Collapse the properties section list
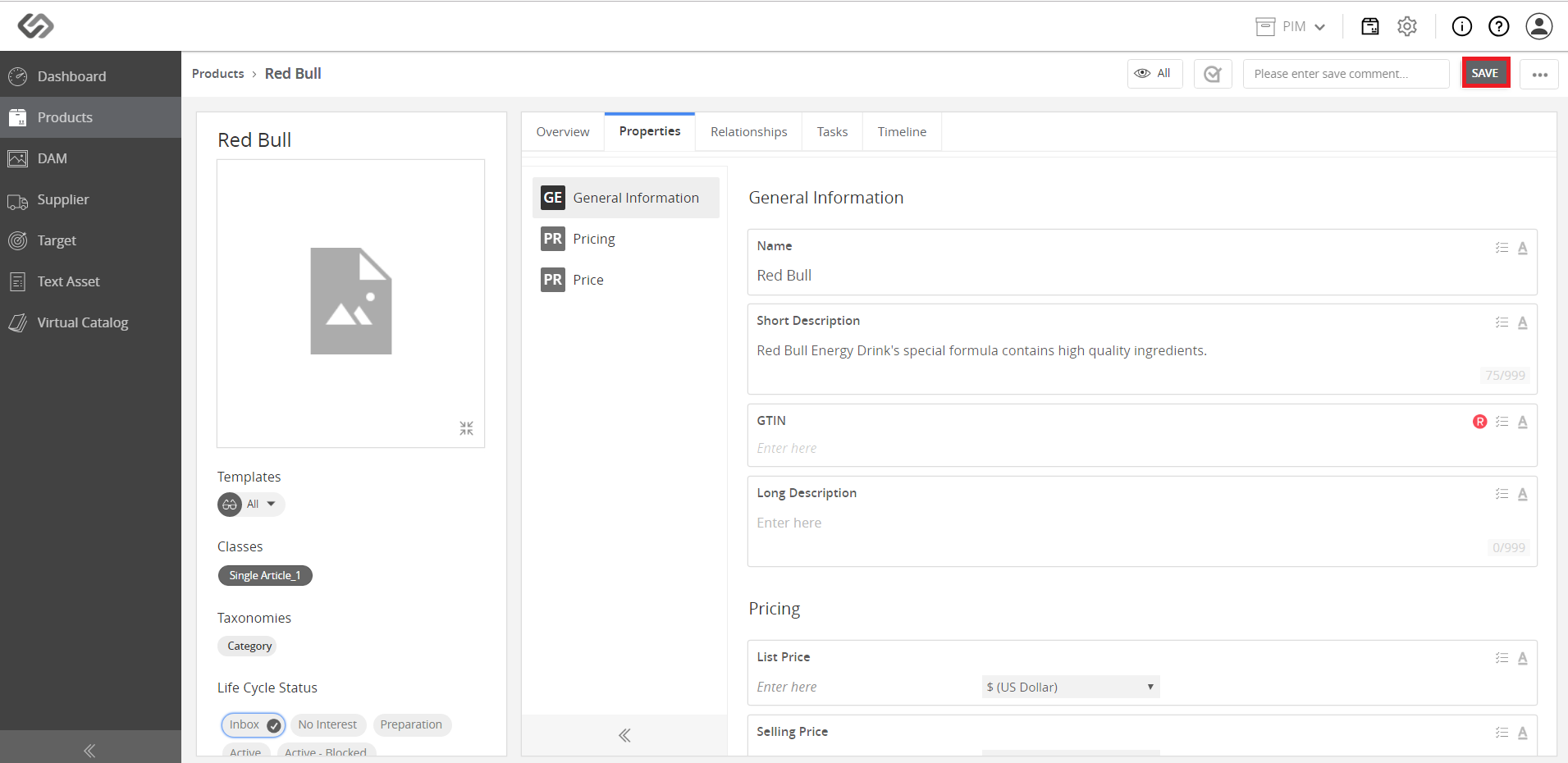Viewport: 1568px width, 763px height. click(624, 735)
